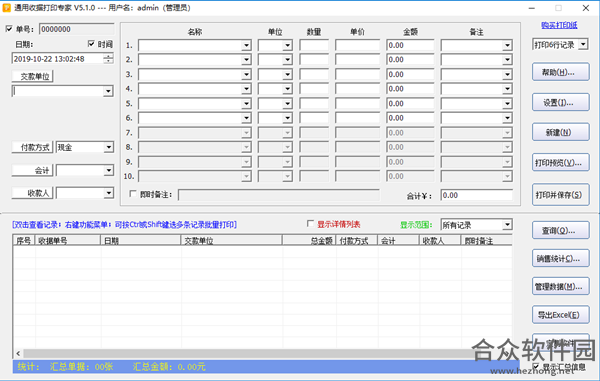The width and height of the screenshot is (600, 381).
Task: Open the 付款方式 dropdown showing 现金
Action: [109, 147]
